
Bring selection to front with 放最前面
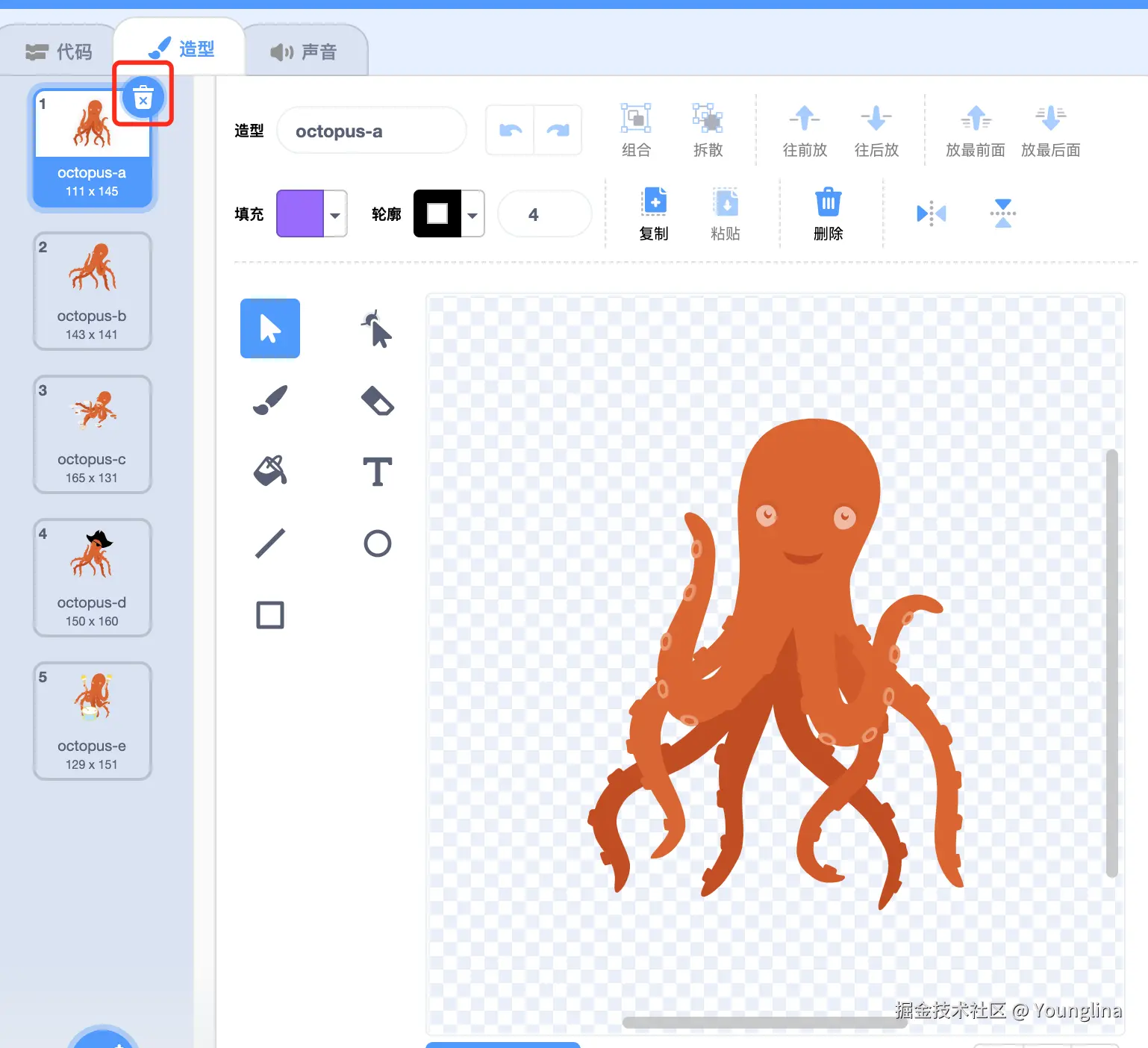[x=976, y=130]
